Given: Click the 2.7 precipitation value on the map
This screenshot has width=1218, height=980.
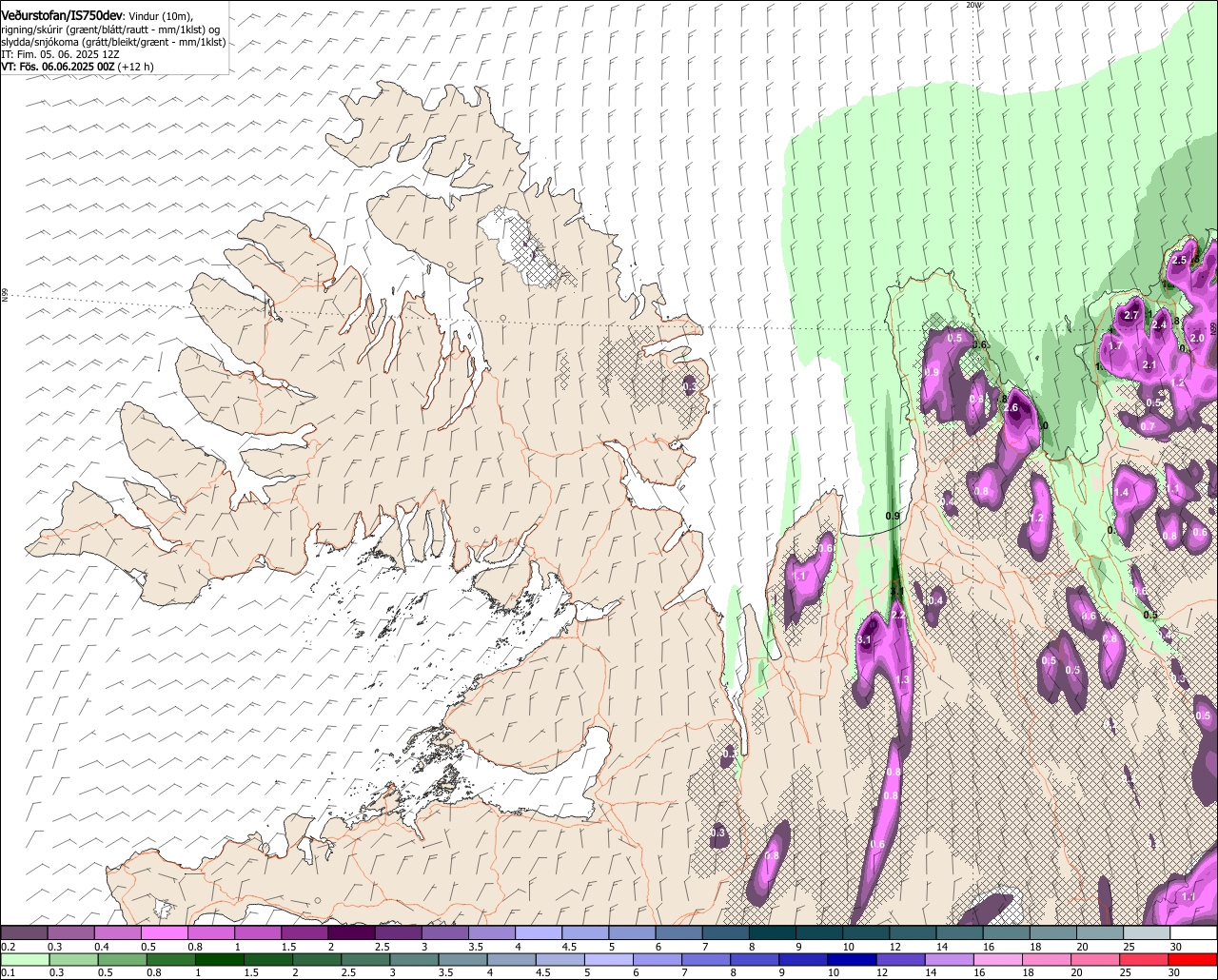Looking at the screenshot, I should [1132, 315].
